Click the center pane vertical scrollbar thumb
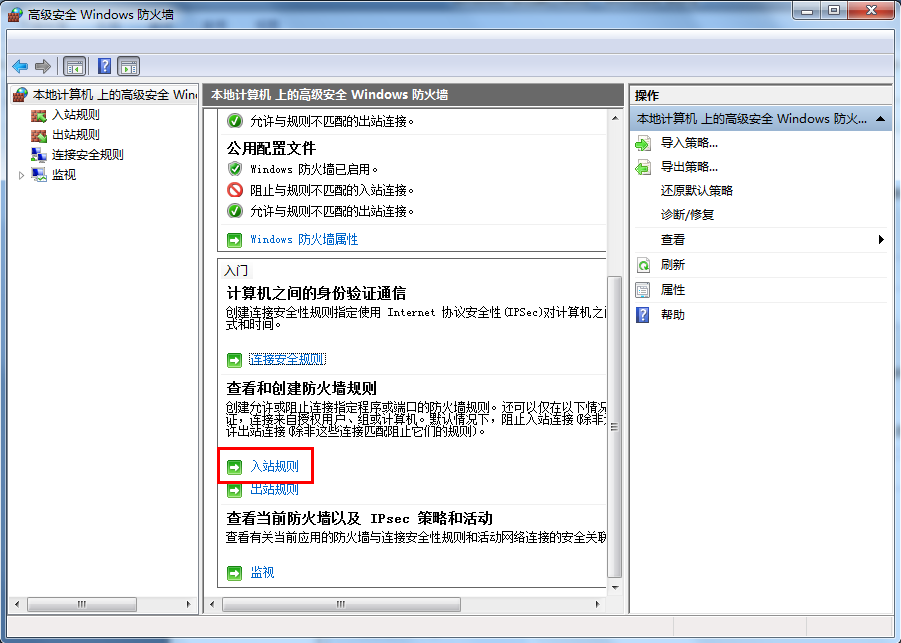This screenshot has height=643, width=901. (x=614, y=426)
